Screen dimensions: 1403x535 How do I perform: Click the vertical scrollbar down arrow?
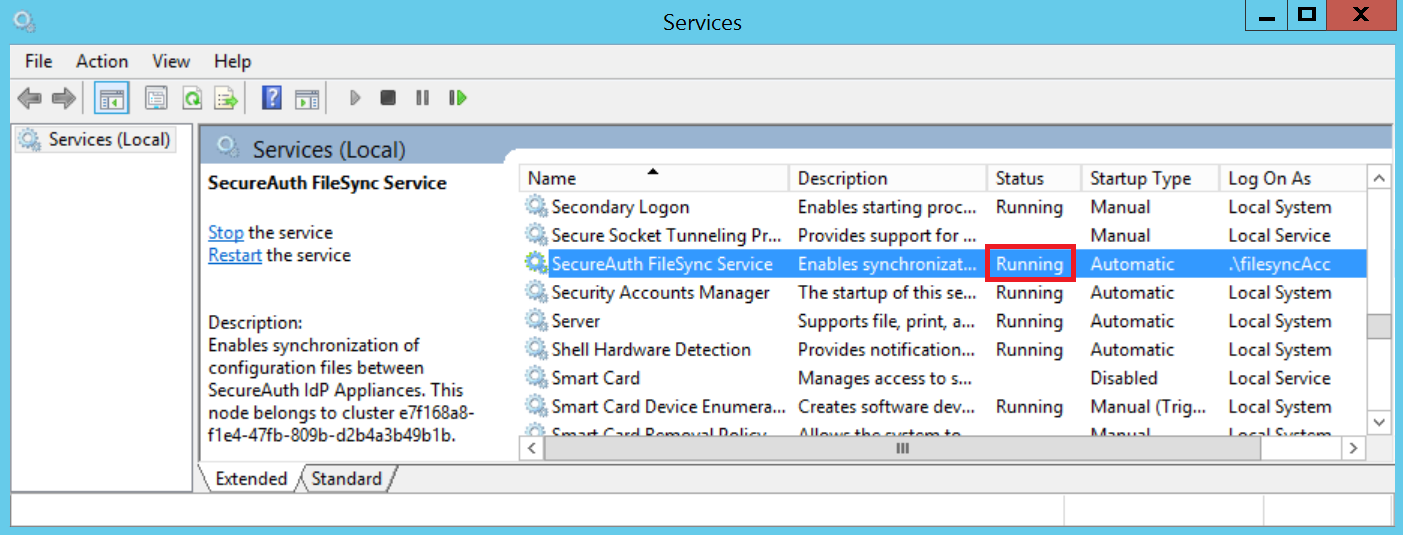point(1380,423)
